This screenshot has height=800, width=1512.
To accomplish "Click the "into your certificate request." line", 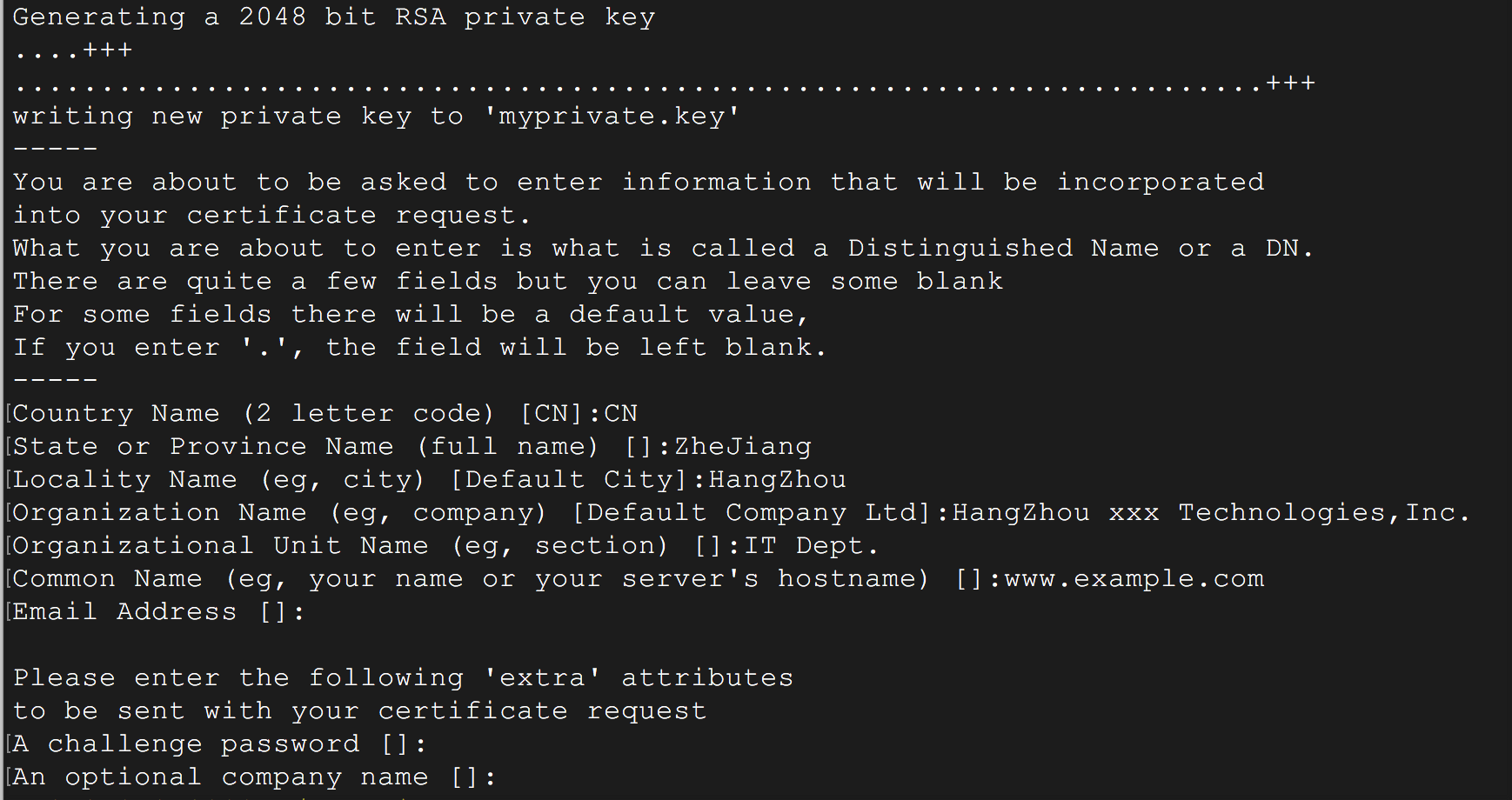I will coord(271,216).
